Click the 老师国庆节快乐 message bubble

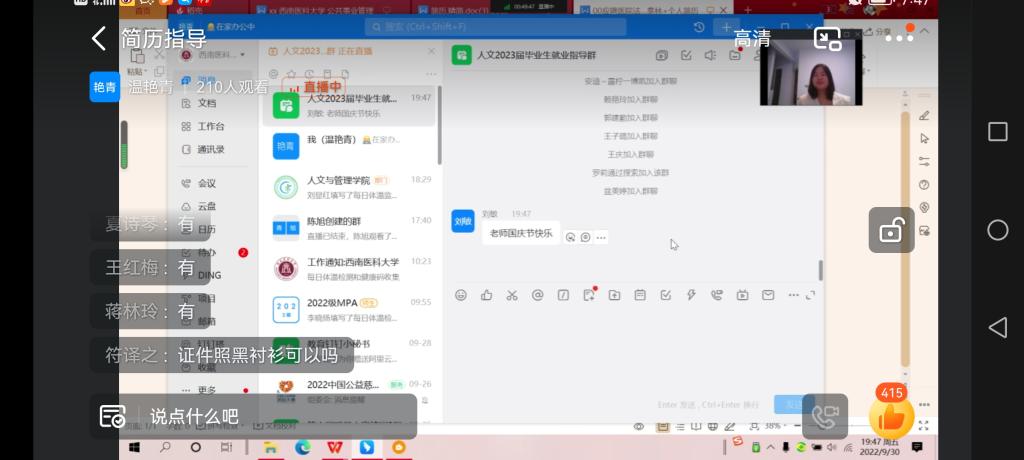tap(521, 233)
